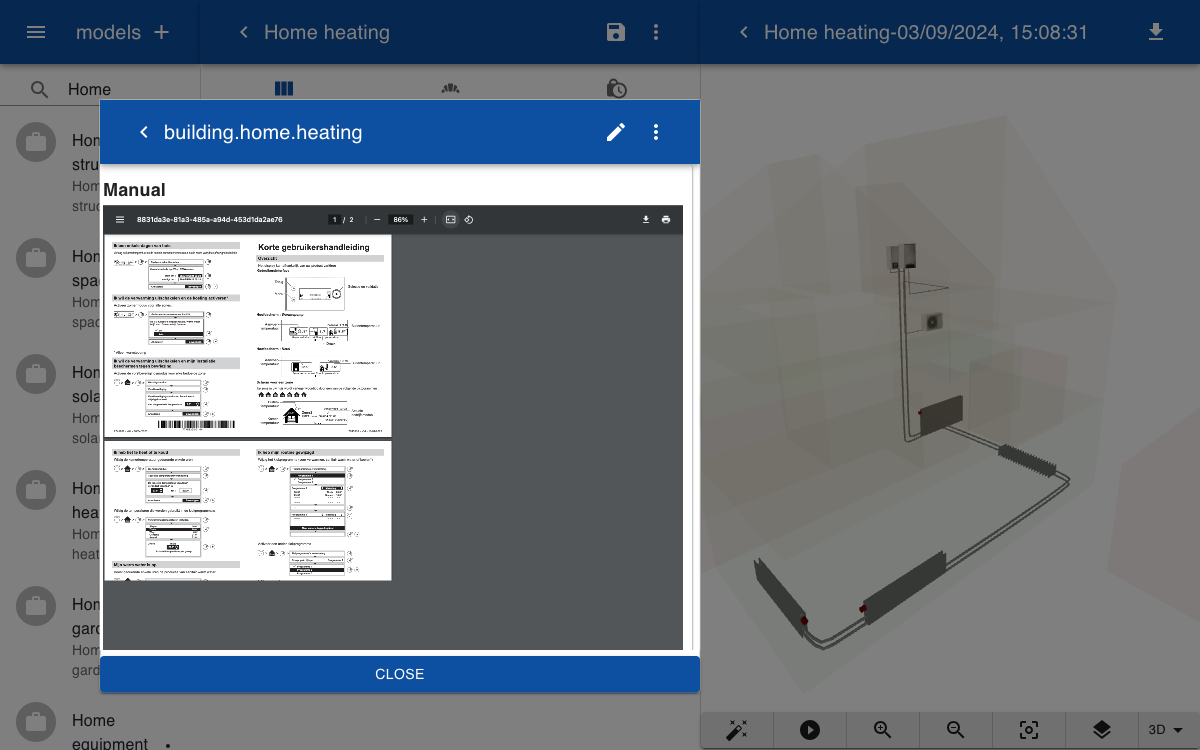Open Home heating more options menu
Screen dimensions: 1200x750
click(x=656, y=32)
